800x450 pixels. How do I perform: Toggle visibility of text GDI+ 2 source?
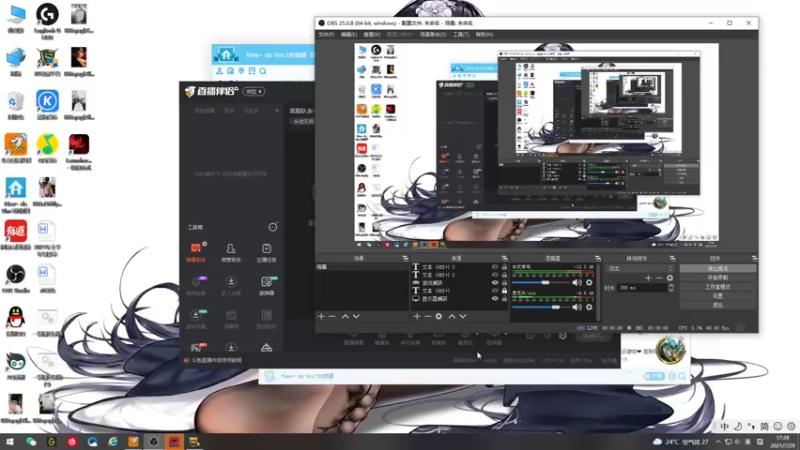click(x=494, y=274)
